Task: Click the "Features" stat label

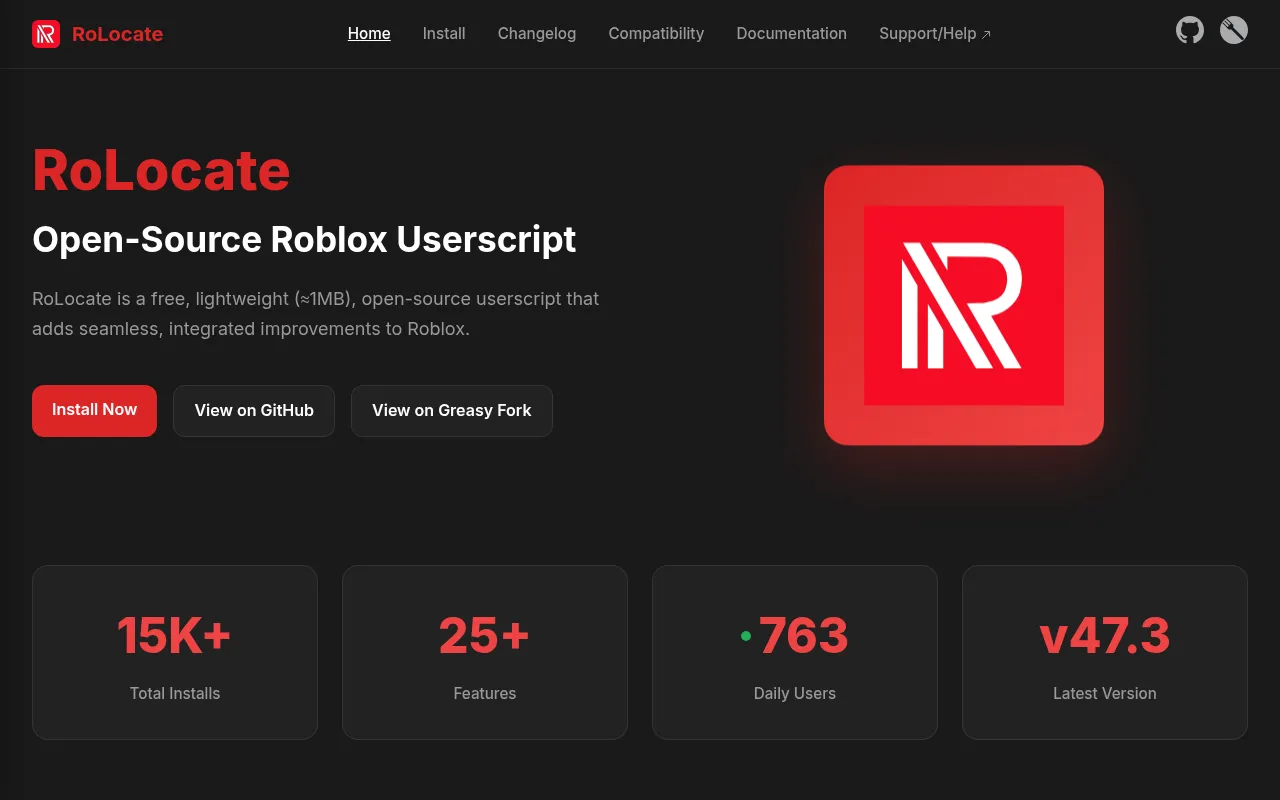Action: tap(485, 693)
